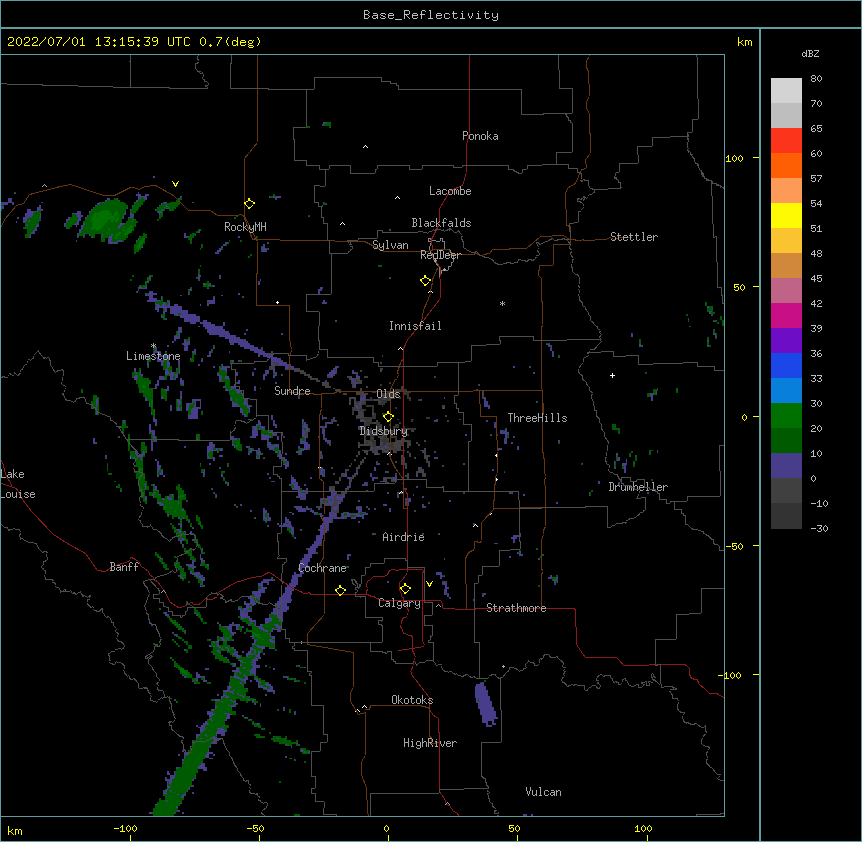
Task: Click the Strathmore label
Action: tap(516, 608)
